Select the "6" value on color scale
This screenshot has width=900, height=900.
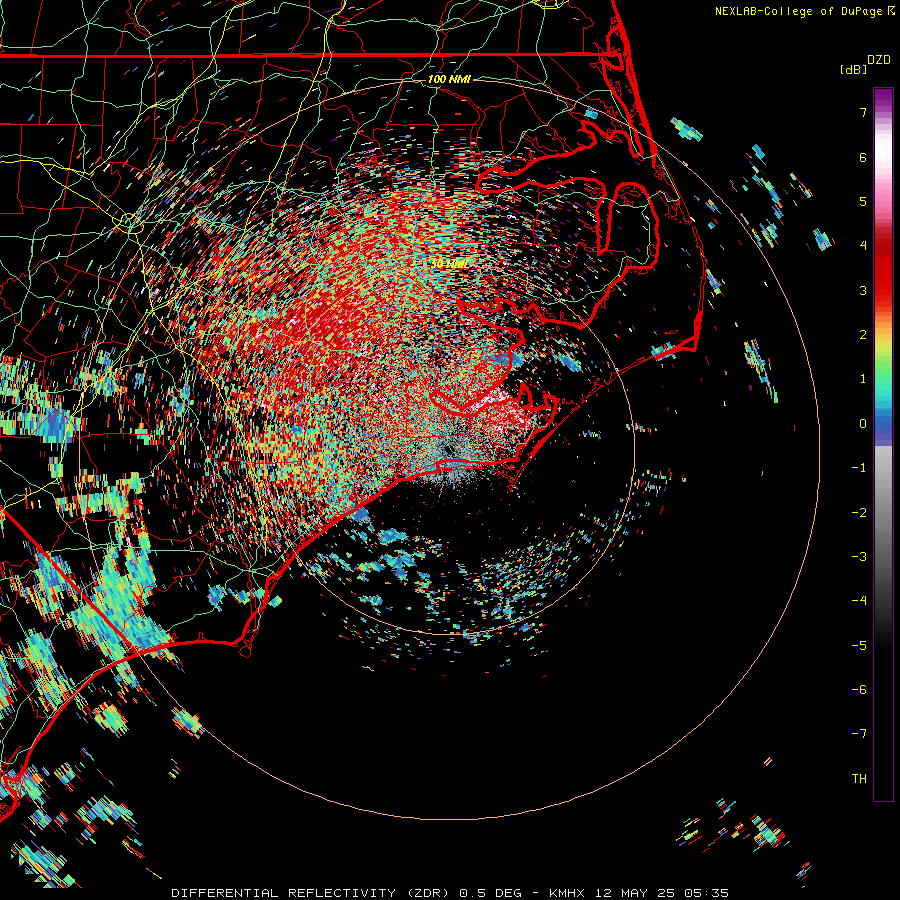[x=863, y=157]
